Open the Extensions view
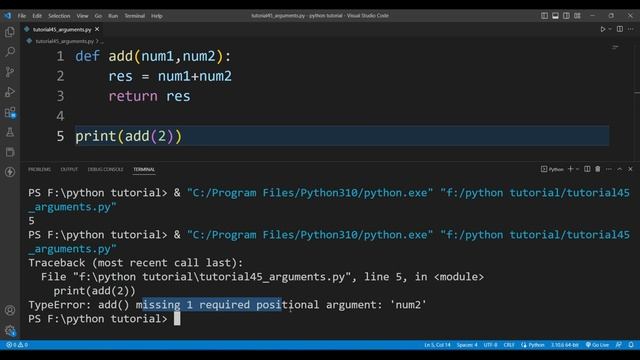This screenshot has width=640, height=360. pyautogui.click(x=10, y=112)
